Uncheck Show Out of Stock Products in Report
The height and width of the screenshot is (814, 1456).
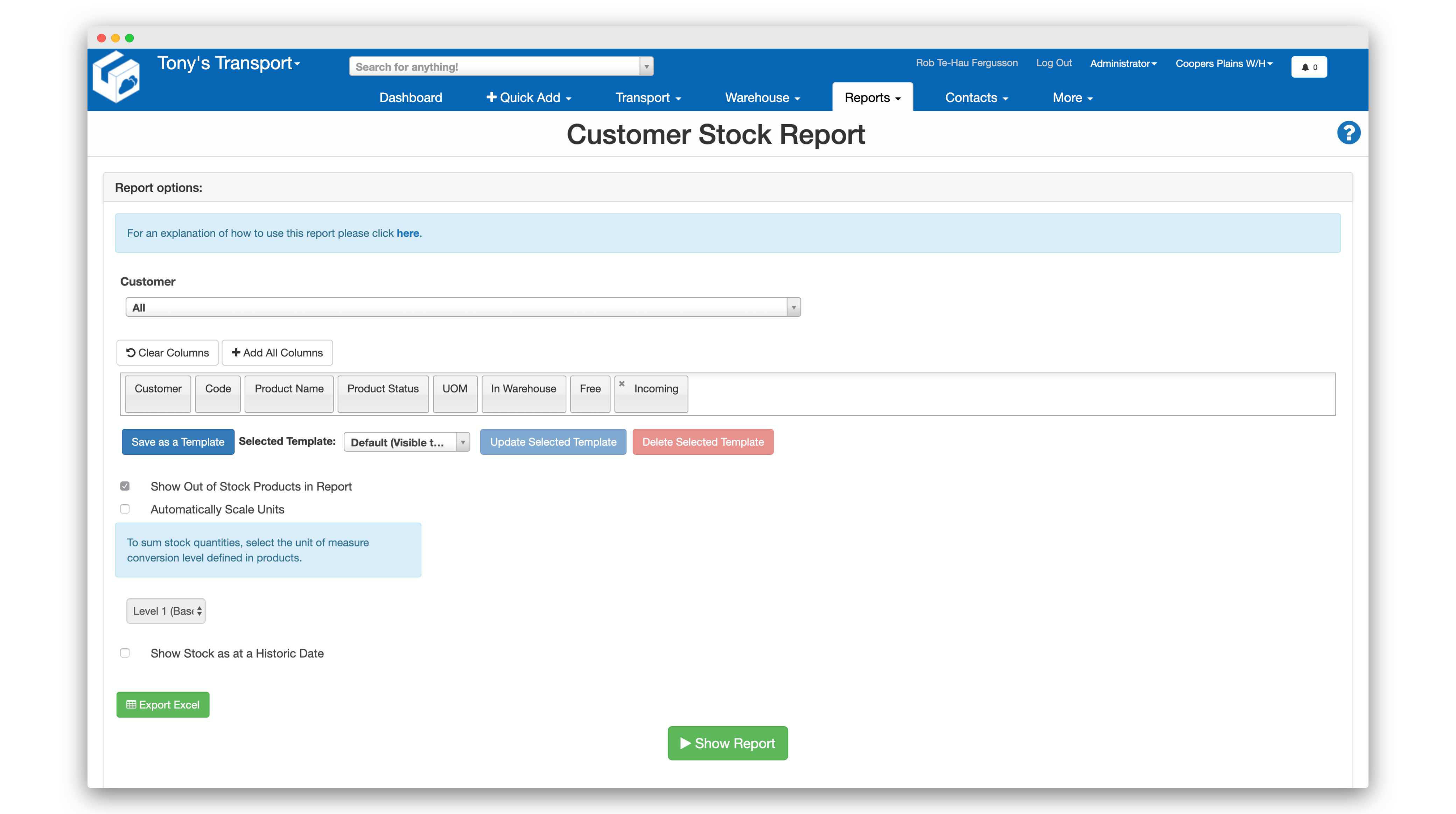pyautogui.click(x=125, y=486)
